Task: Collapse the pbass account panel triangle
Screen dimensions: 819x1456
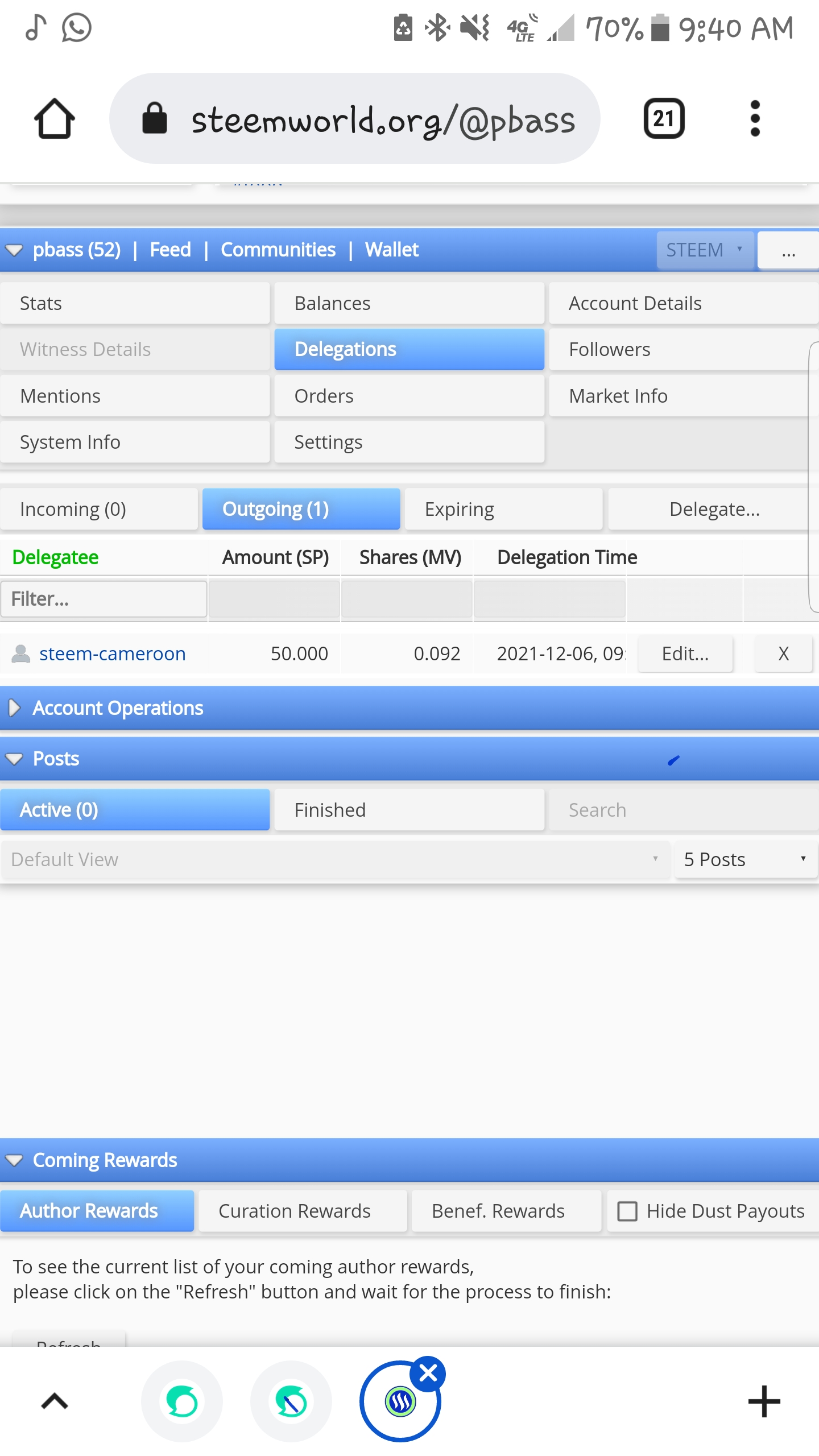Action: (14, 250)
